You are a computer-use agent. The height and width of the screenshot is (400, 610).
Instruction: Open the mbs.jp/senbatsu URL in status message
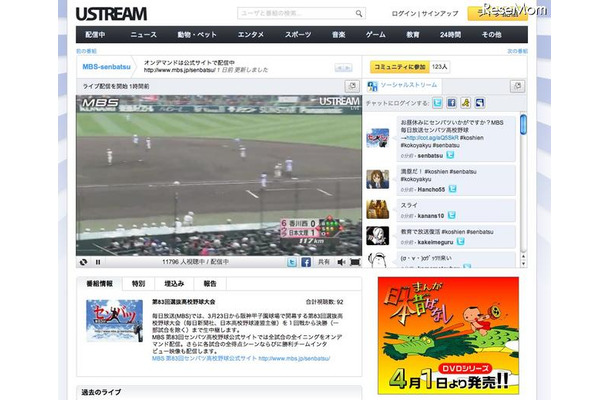pyautogui.click(x=179, y=70)
